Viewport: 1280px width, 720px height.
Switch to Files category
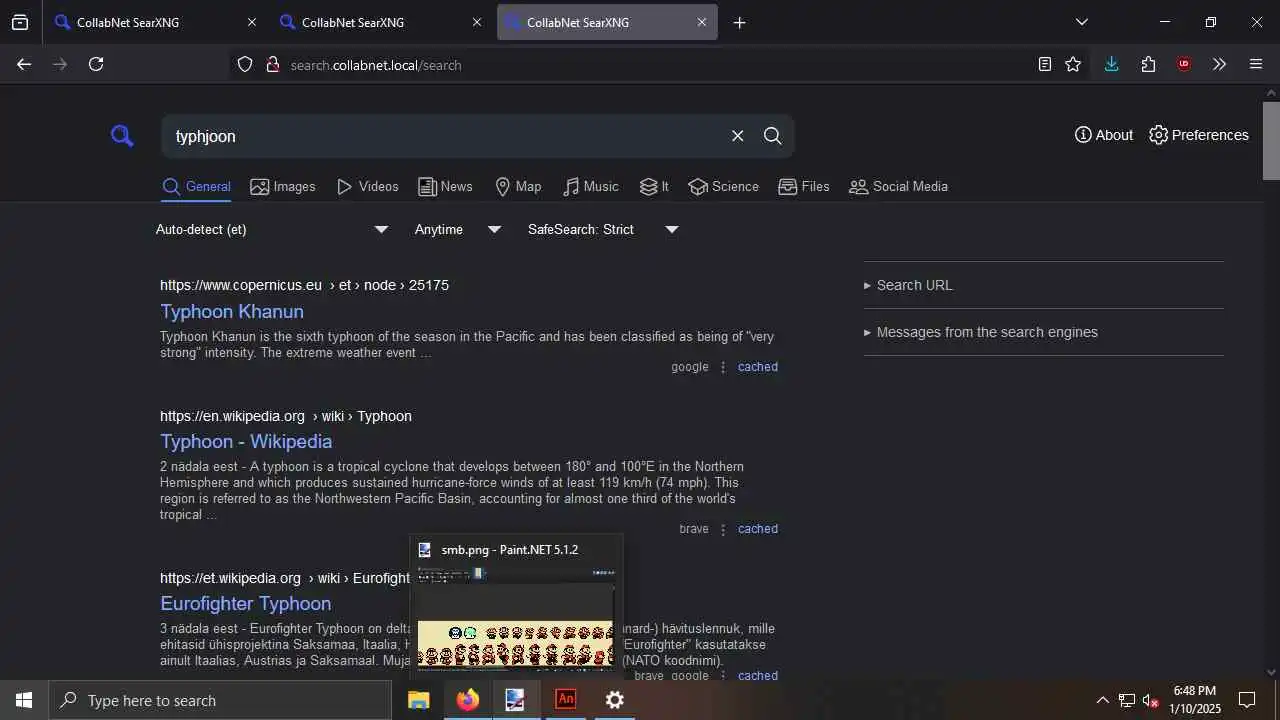804,187
